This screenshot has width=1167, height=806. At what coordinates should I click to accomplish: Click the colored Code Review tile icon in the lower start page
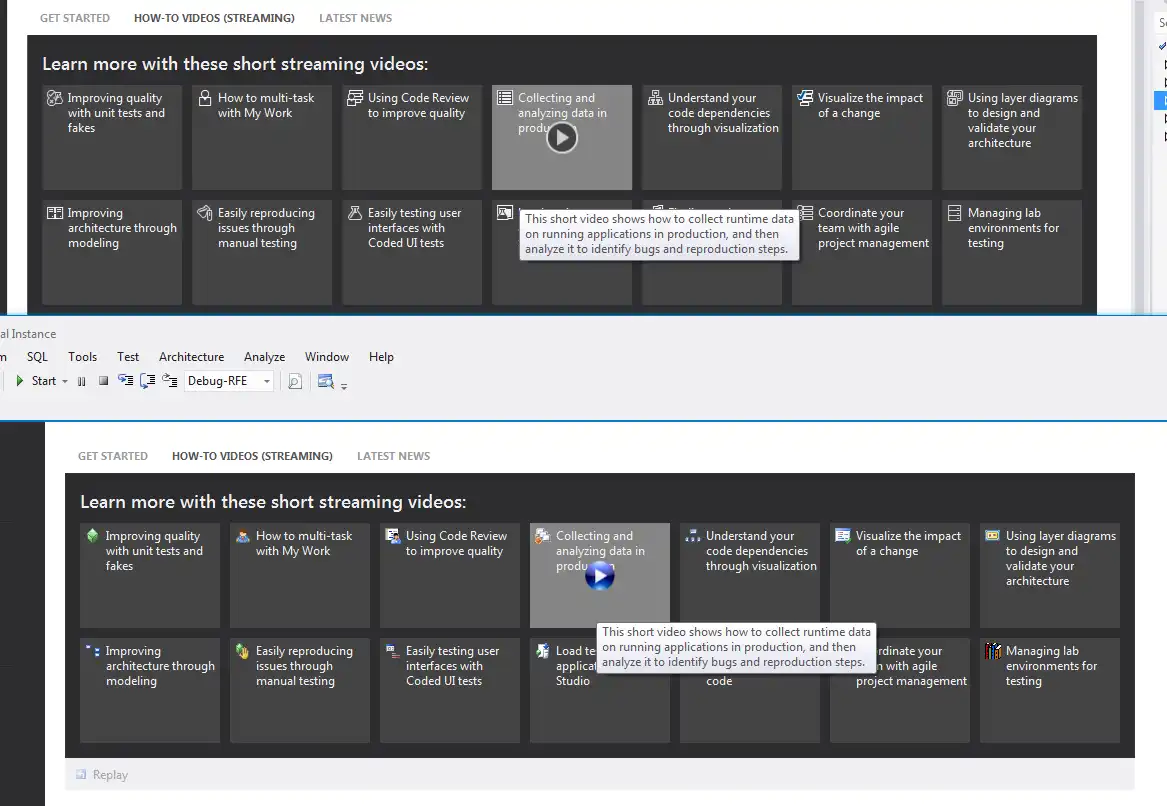click(392, 536)
